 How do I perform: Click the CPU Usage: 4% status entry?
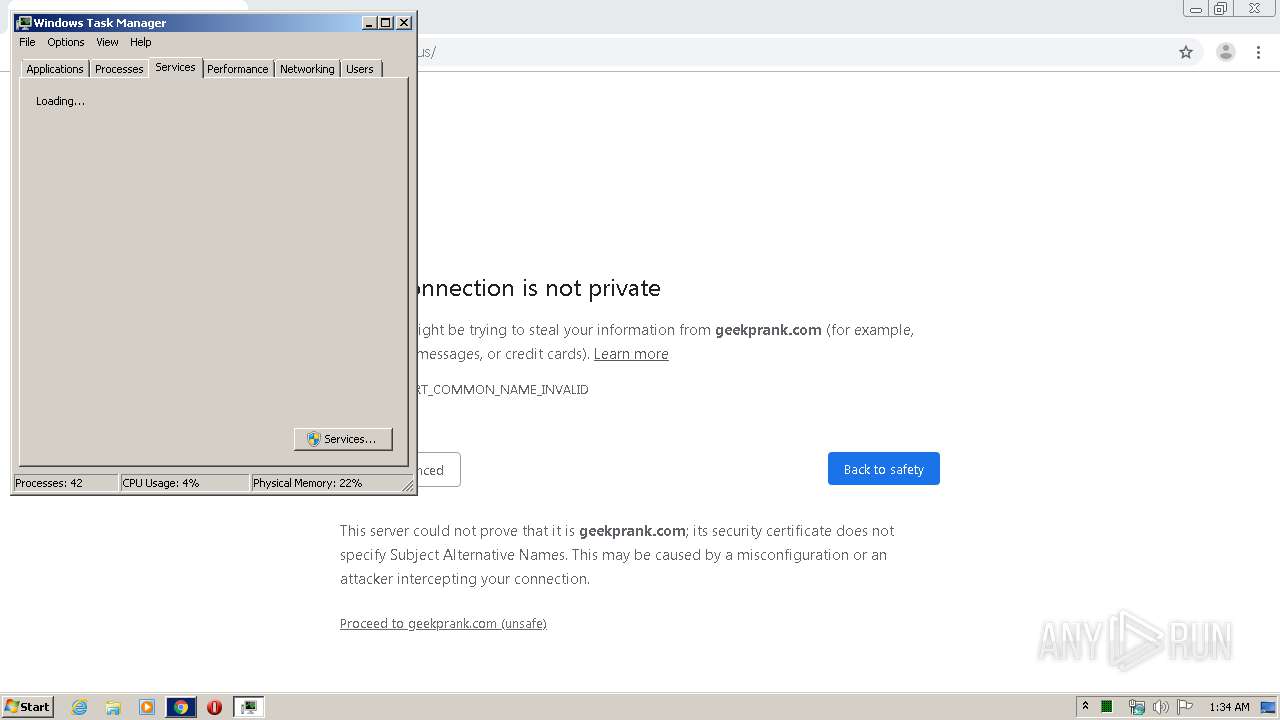tap(184, 483)
